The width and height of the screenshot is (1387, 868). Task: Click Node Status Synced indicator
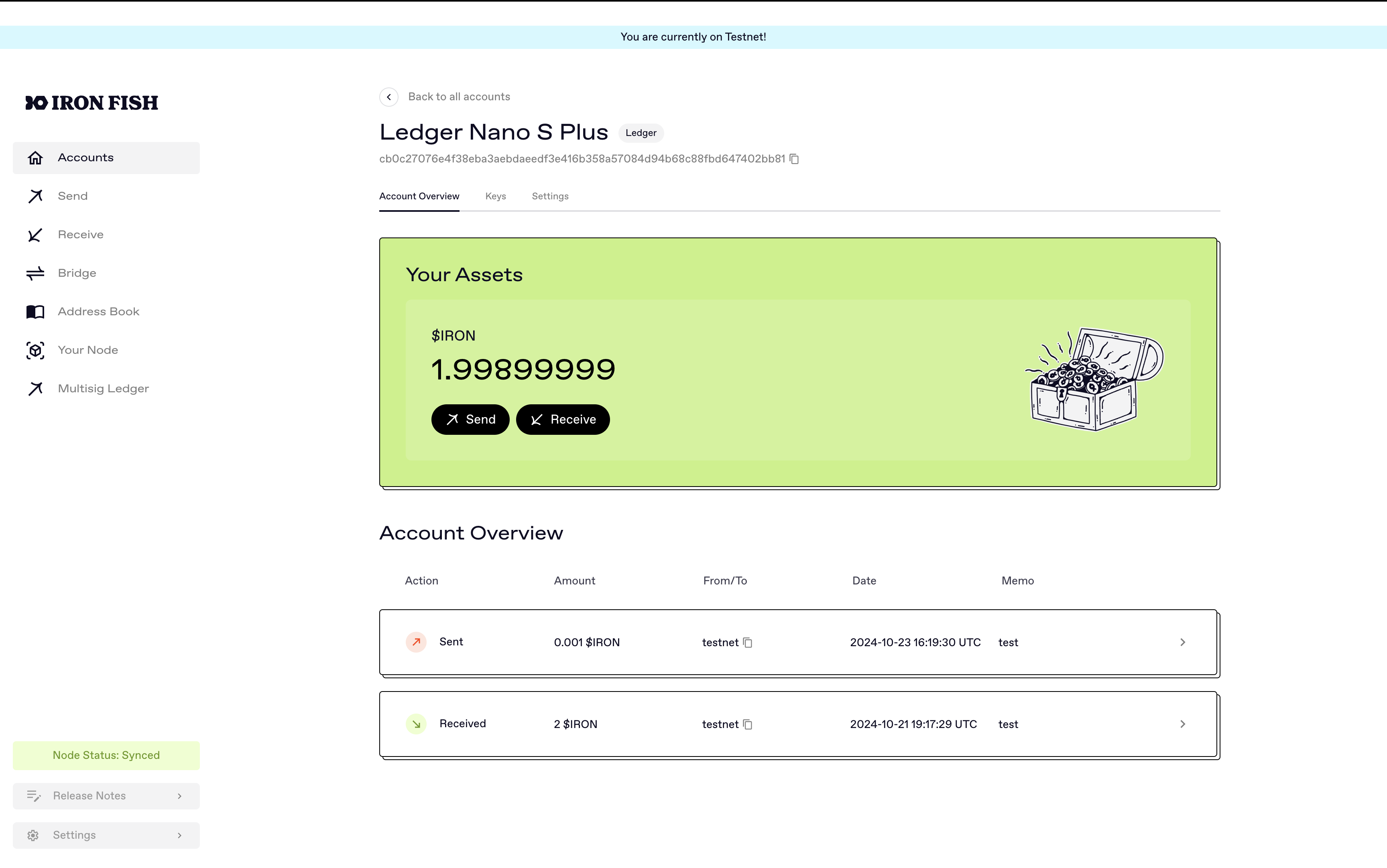point(106,755)
